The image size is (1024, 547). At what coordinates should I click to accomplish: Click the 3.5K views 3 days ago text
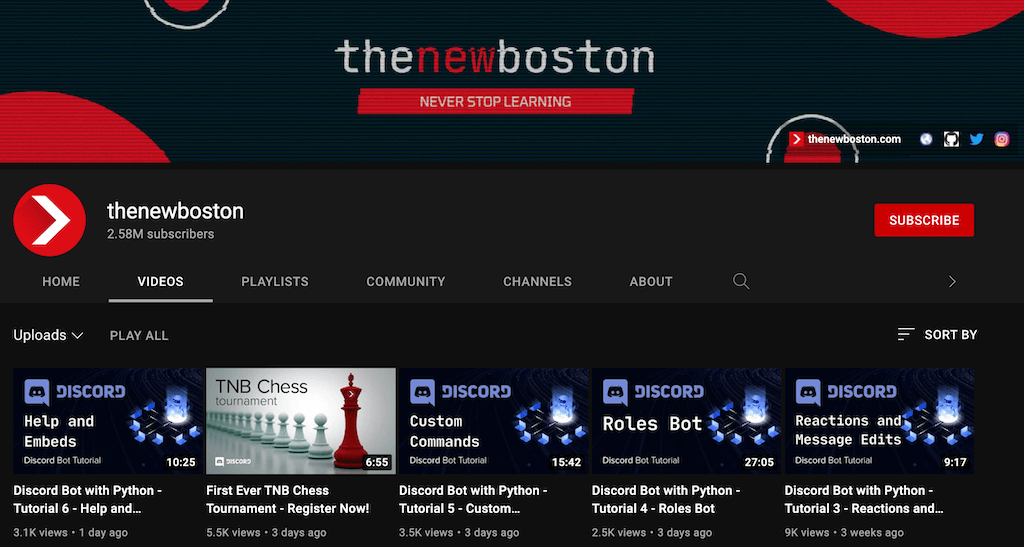459,533
